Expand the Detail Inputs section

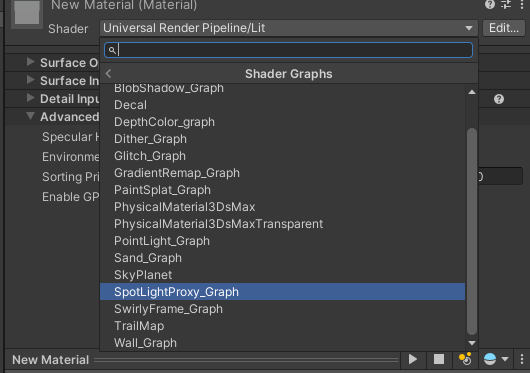coord(30,98)
